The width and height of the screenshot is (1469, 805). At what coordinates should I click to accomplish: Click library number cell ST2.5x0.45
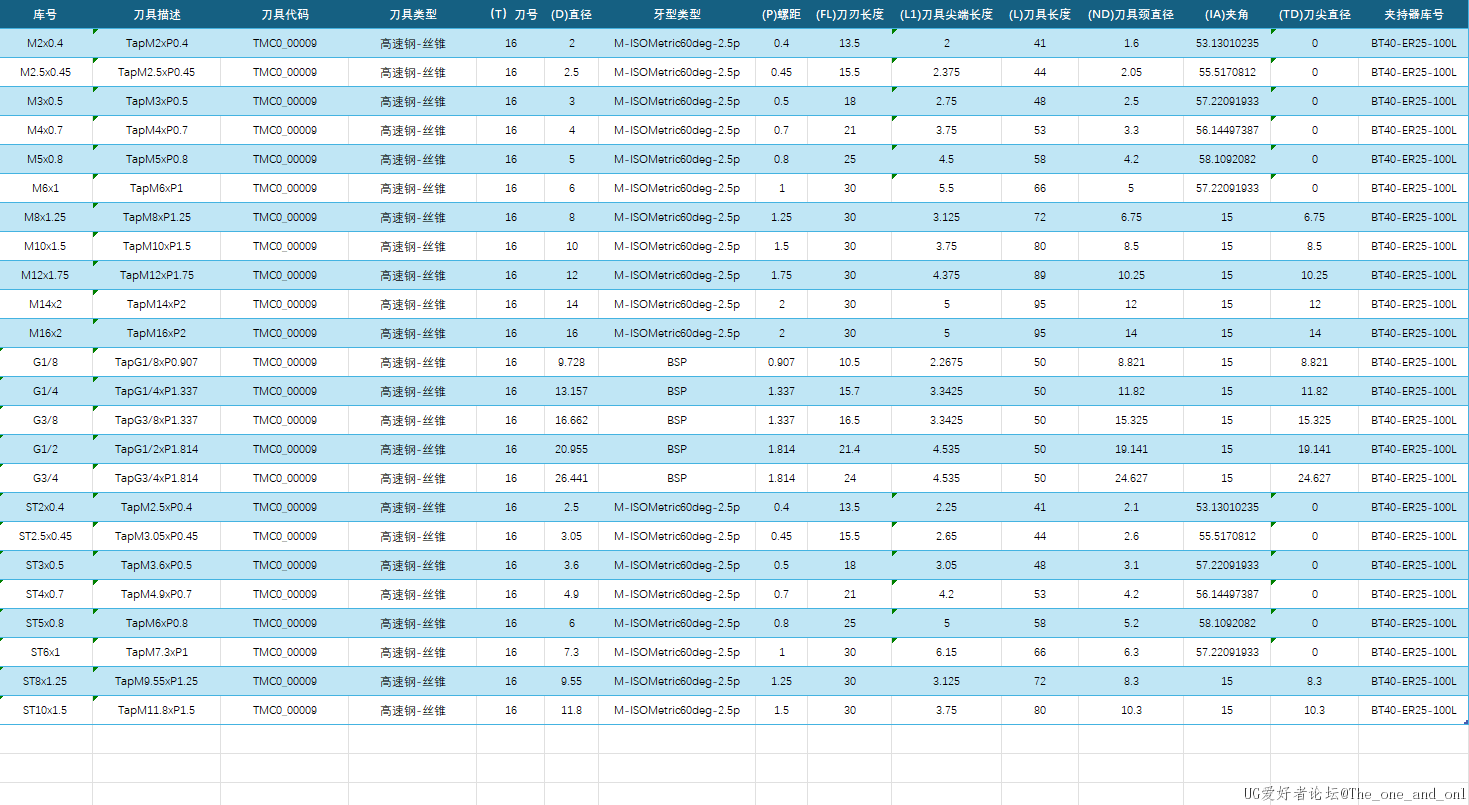[x=46, y=536]
